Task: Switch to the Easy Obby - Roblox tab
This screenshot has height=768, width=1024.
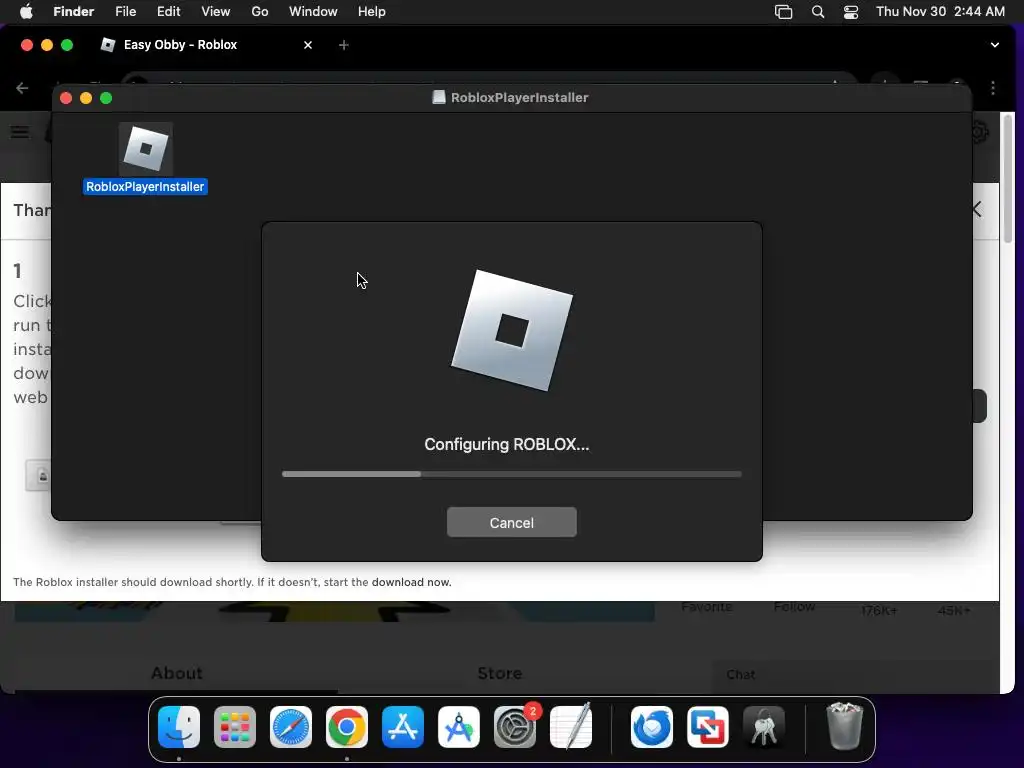Action: pos(180,44)
